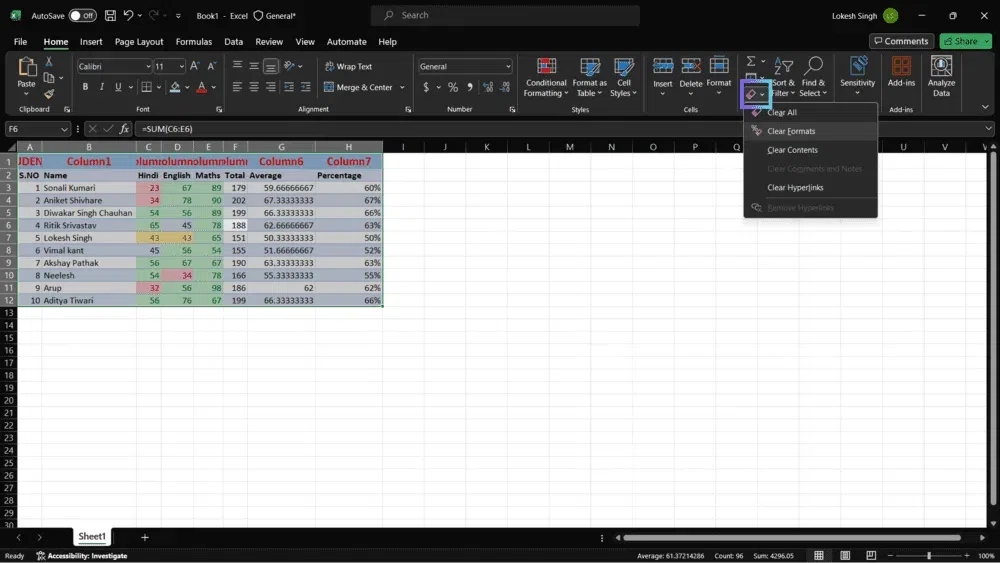Click the Increase Font Size icon
1000x563 pixels.
pos(195,66)
